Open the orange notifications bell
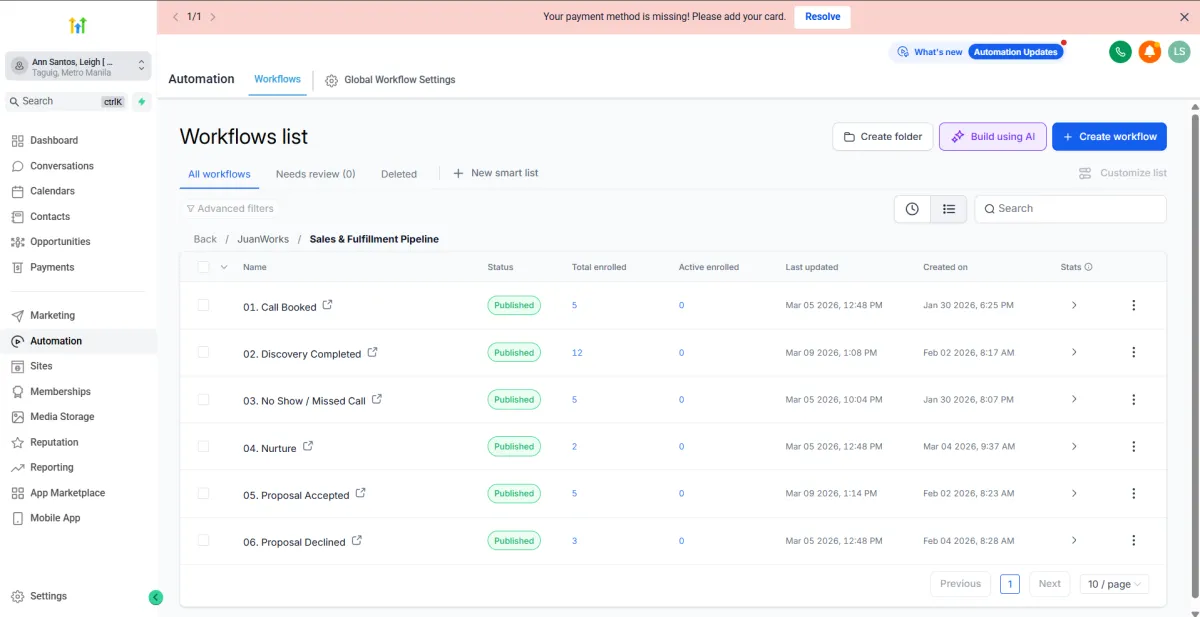 pos(1150,52)
